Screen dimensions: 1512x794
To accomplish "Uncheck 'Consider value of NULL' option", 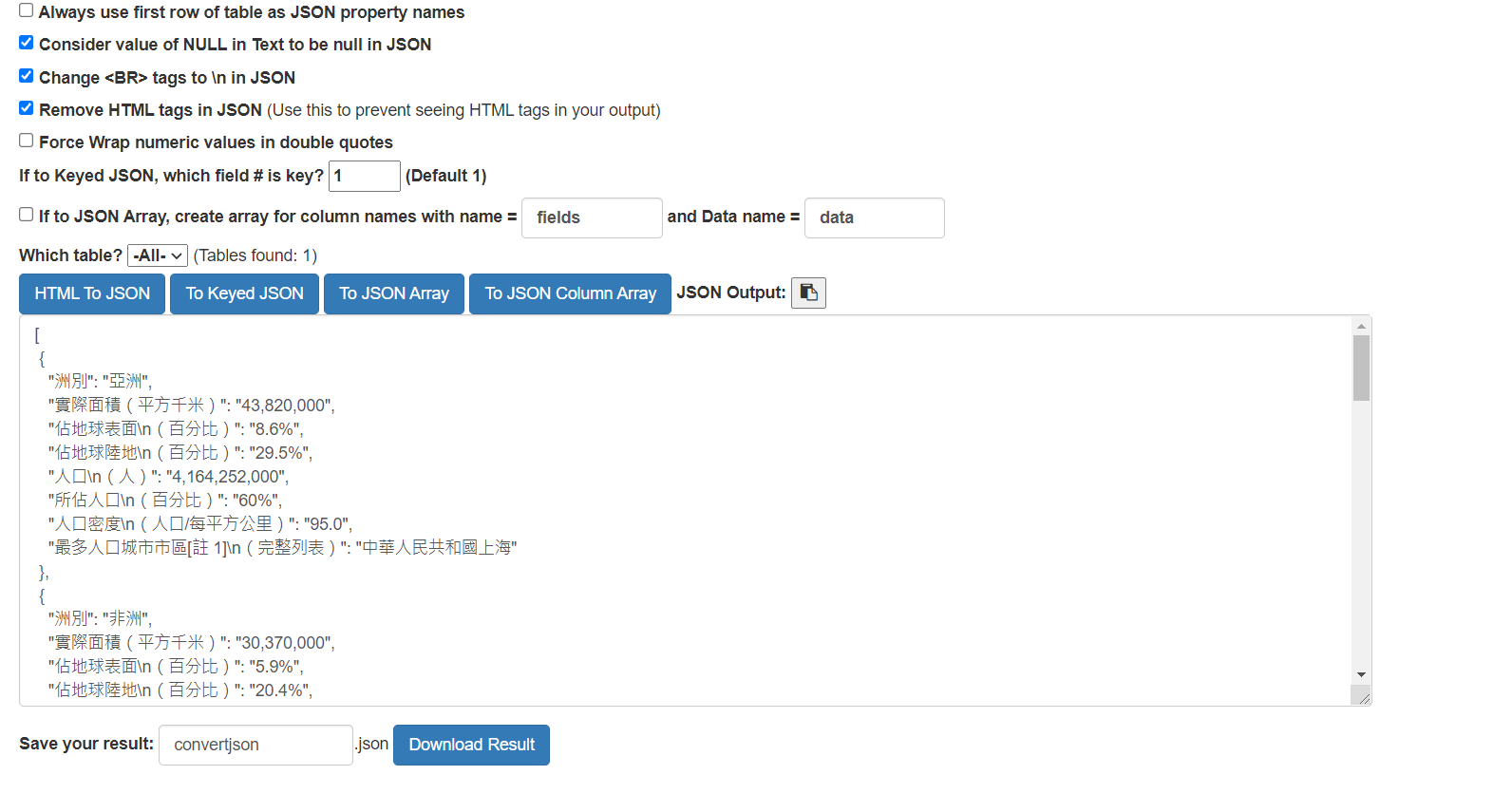I will click(27, 43).
